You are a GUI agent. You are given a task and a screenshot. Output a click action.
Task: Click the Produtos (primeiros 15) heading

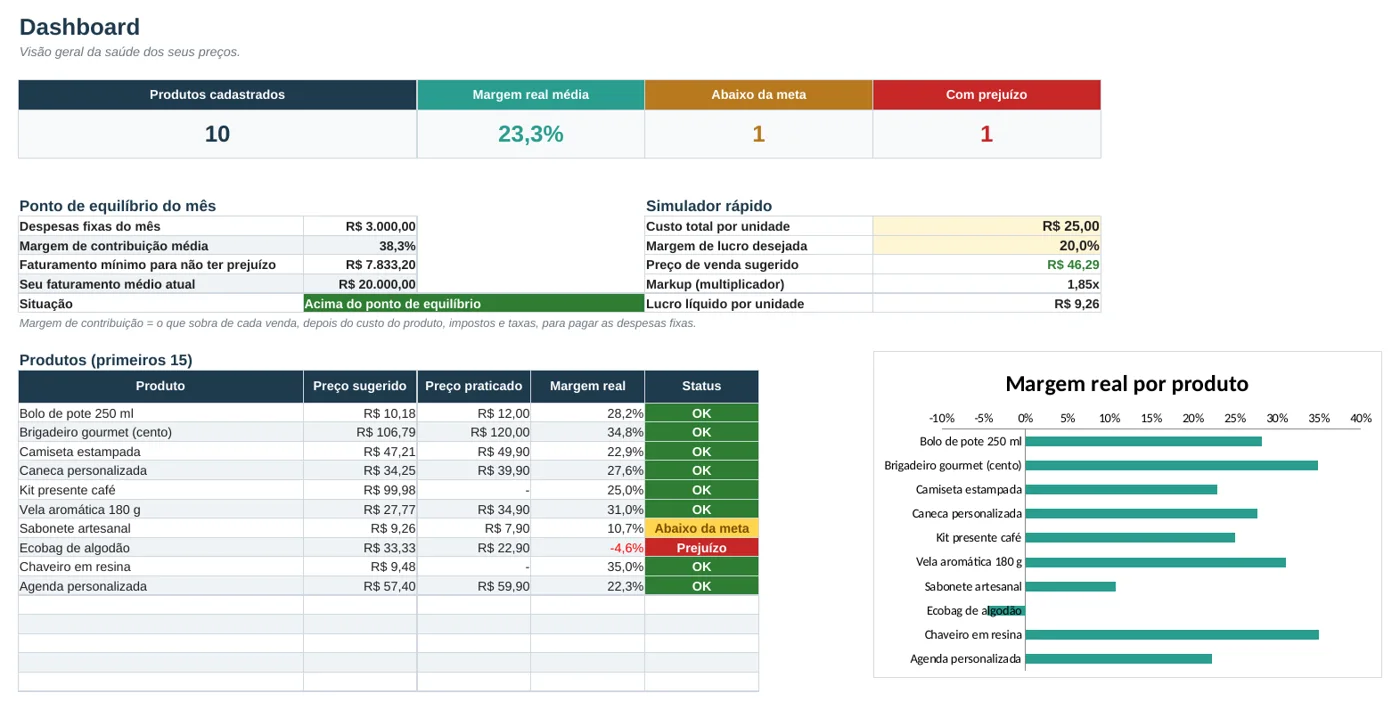click(106, 360)
